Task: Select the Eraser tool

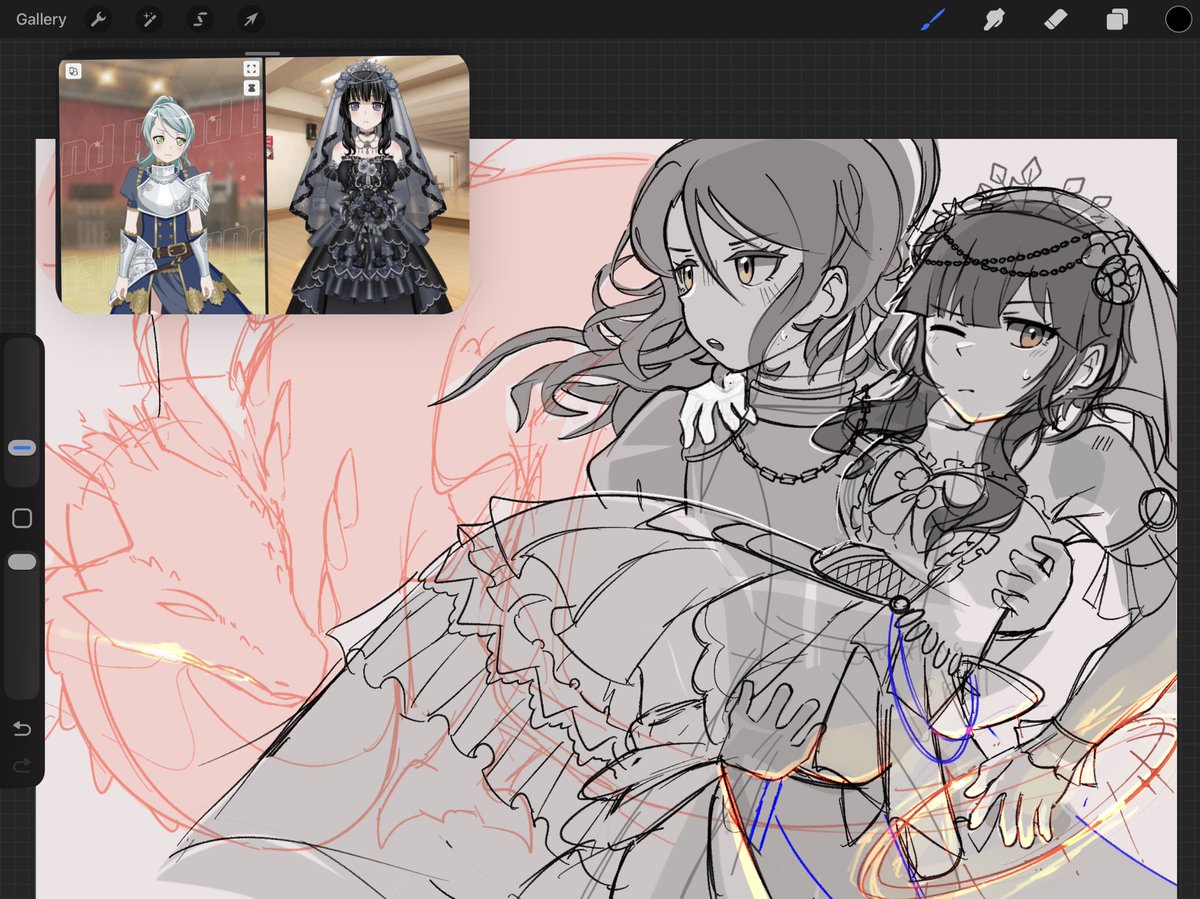Action: [1056, 19]
